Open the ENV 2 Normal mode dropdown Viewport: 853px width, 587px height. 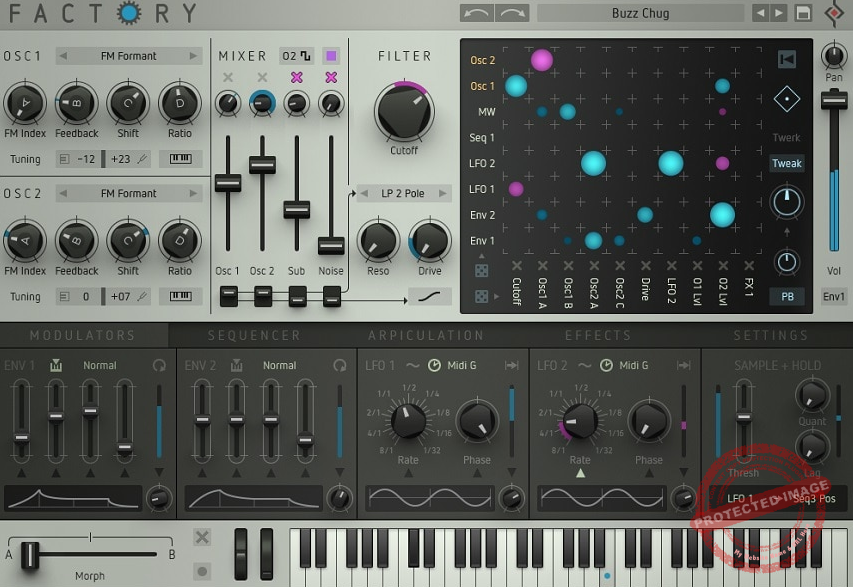coord(280,366)
